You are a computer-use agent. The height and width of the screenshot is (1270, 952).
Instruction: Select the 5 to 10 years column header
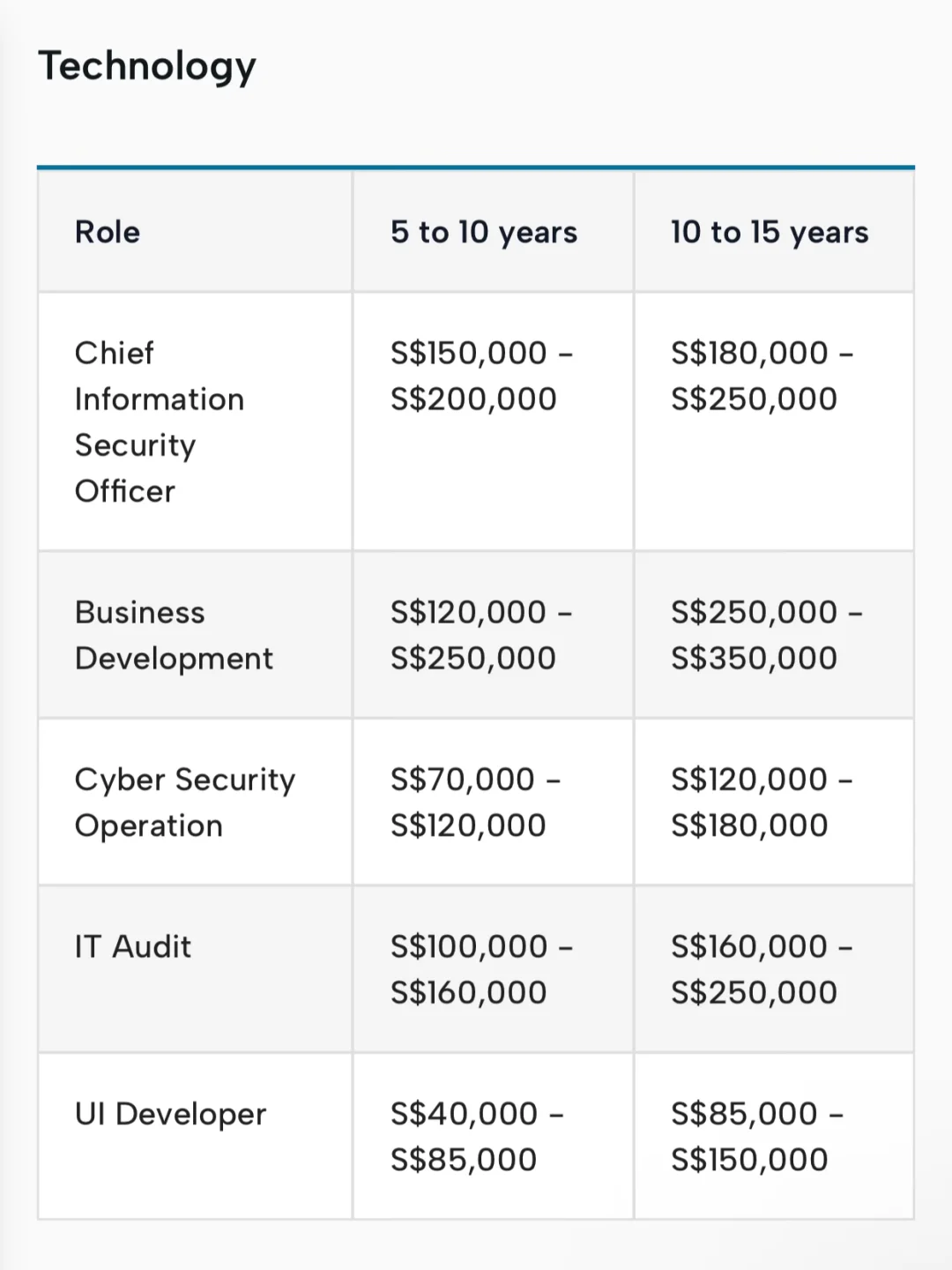(484, 232)
